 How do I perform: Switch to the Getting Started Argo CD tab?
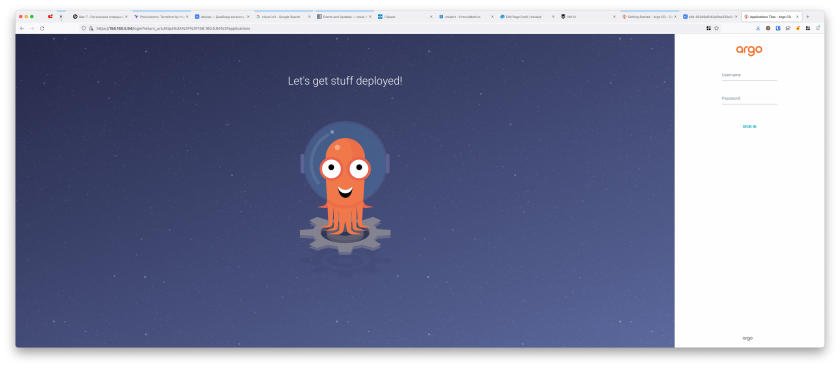pos(650,17)
